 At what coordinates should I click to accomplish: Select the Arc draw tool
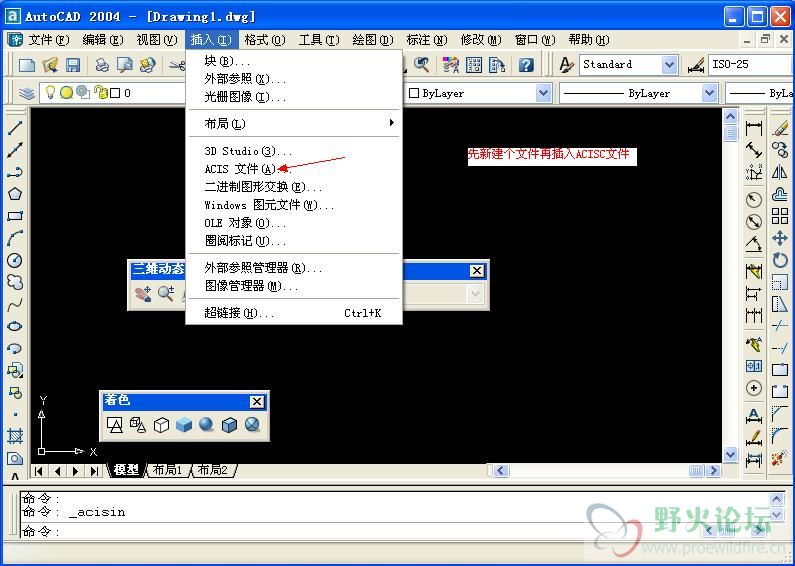(x=15, y=238)
